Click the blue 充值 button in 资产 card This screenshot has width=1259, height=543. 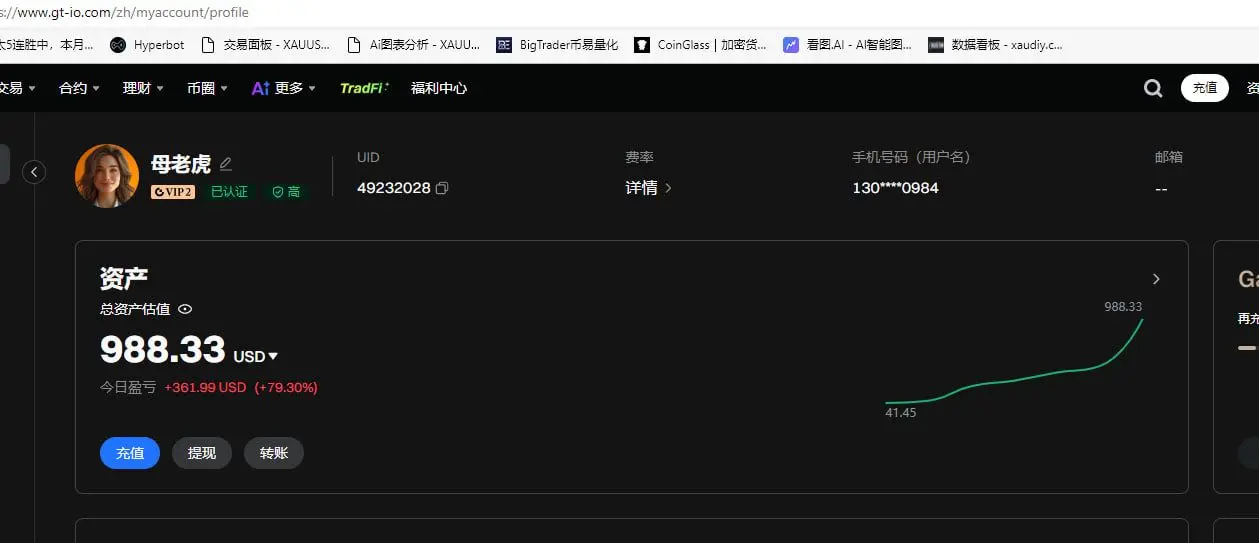click(x=130, y=453)
